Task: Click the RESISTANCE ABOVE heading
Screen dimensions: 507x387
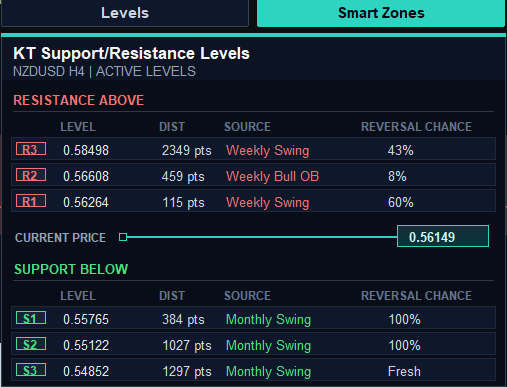Action: [x=79, y=100]
